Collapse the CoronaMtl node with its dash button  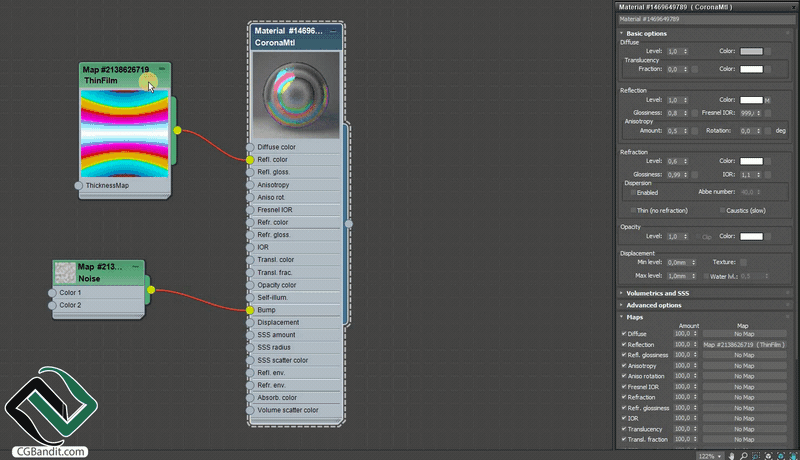coord(333,31)
